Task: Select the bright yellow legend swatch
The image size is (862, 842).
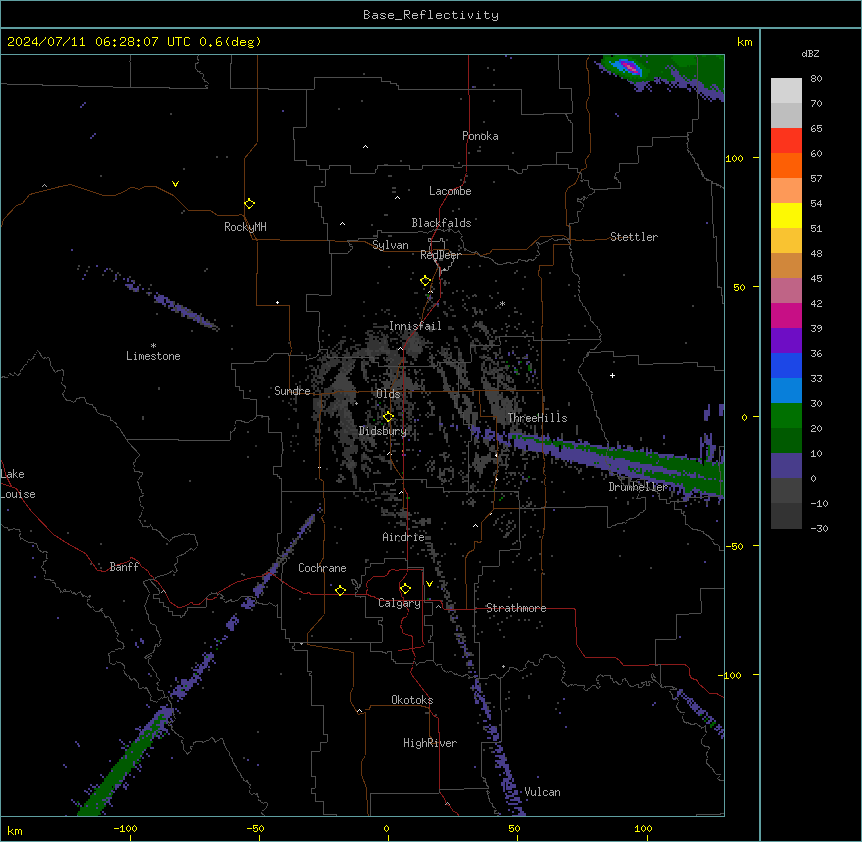Action: click(x=786, y=215)
